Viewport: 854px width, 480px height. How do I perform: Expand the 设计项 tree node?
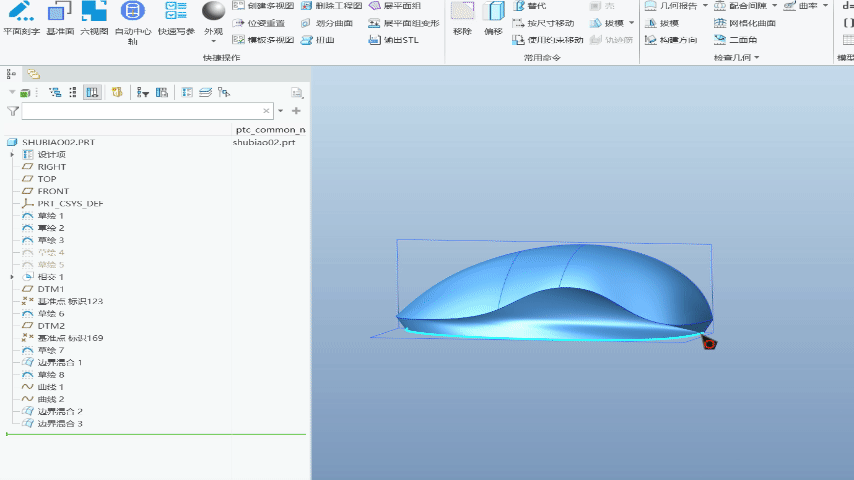pos(12,155)
